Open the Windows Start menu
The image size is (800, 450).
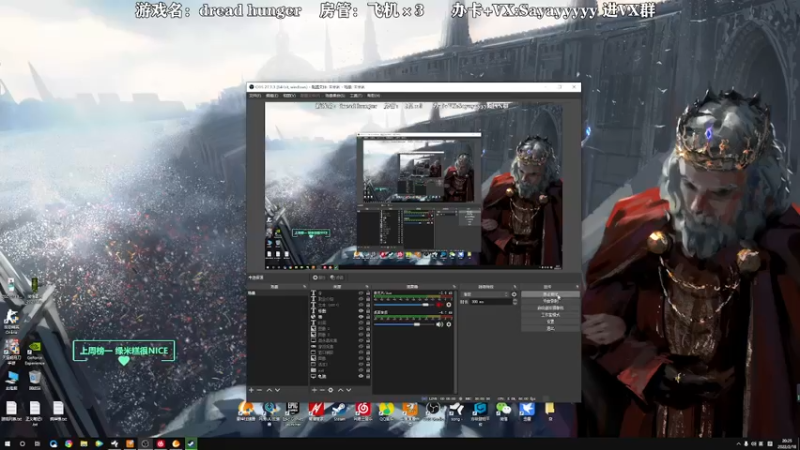click(x=7, y=444)
